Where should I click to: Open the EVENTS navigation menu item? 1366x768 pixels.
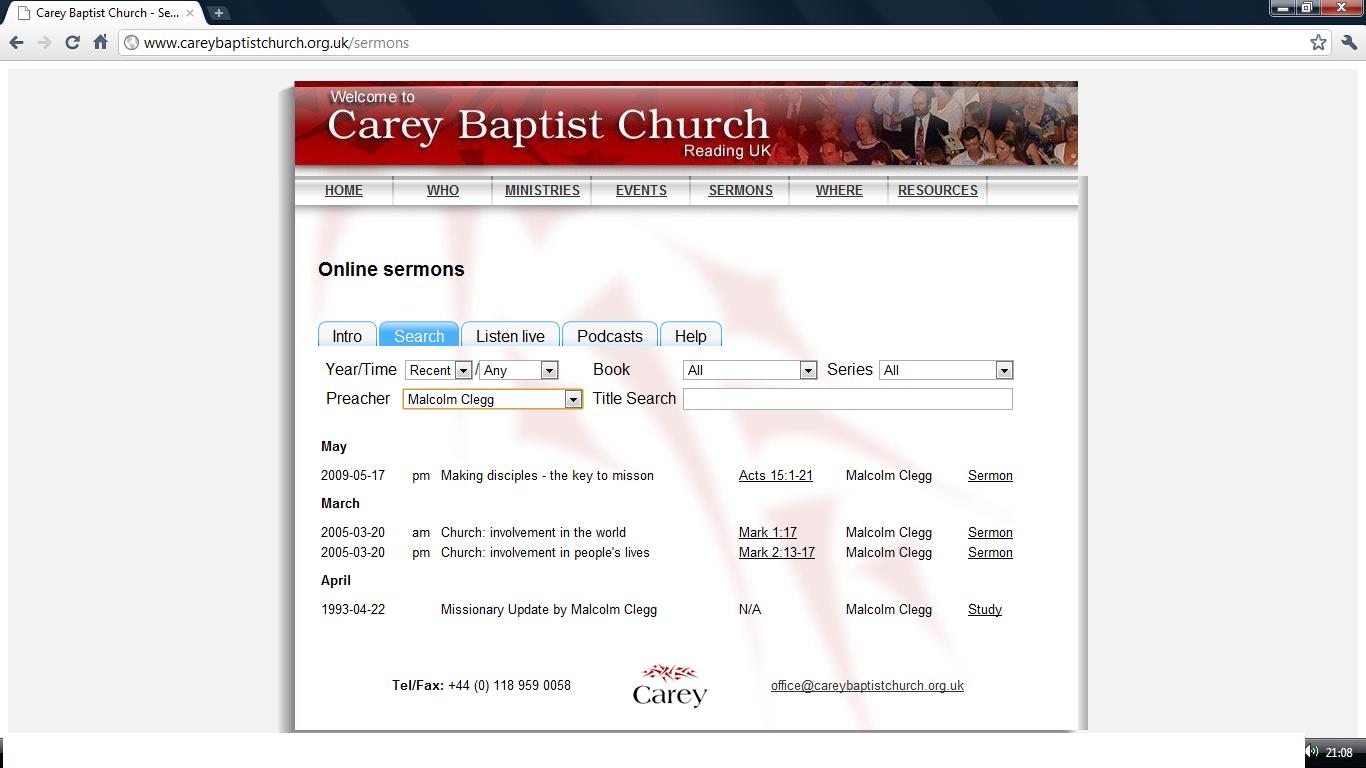click(x=641, y=190)
